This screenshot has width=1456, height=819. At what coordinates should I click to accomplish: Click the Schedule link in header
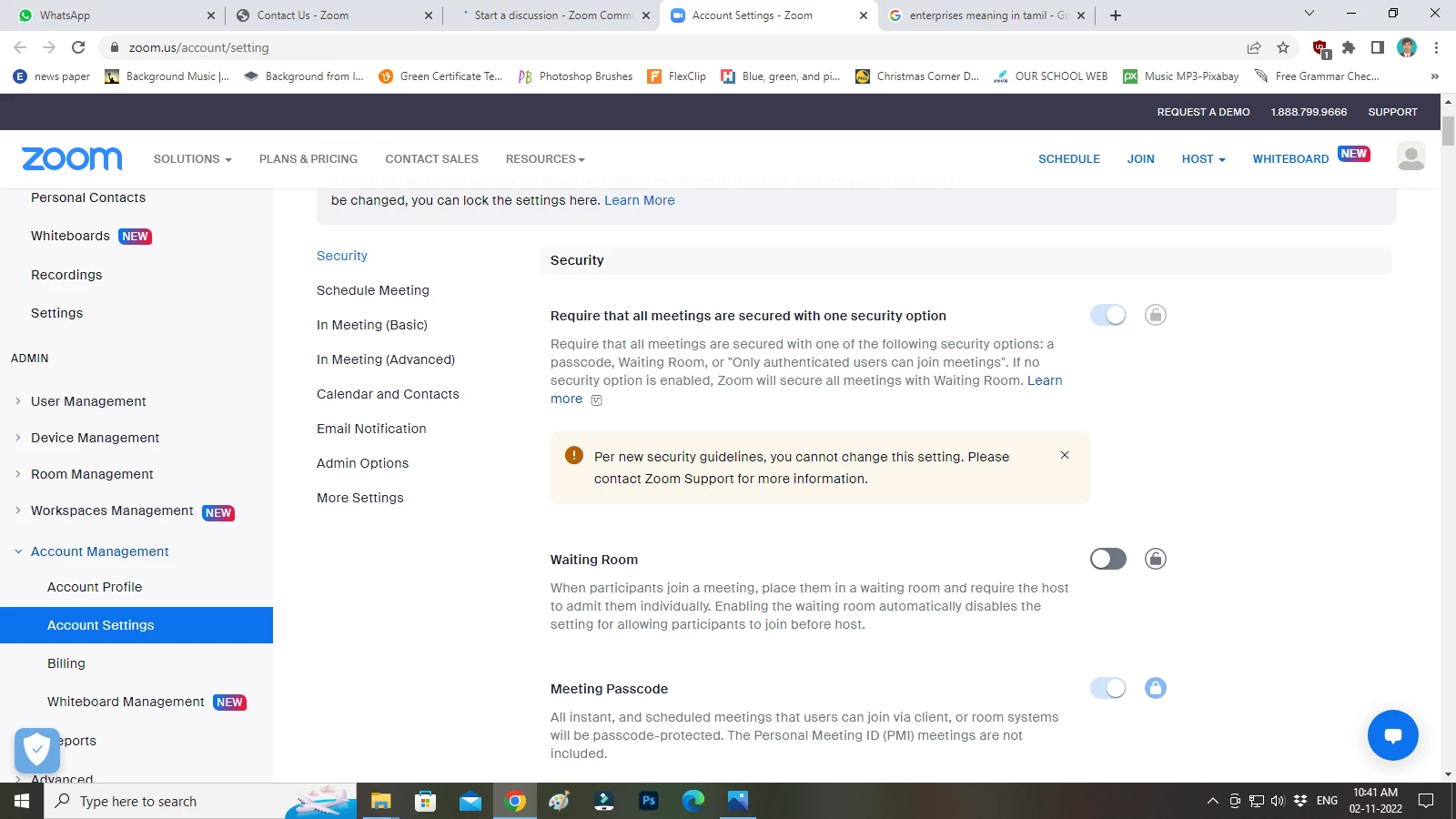pos(1069,158)
